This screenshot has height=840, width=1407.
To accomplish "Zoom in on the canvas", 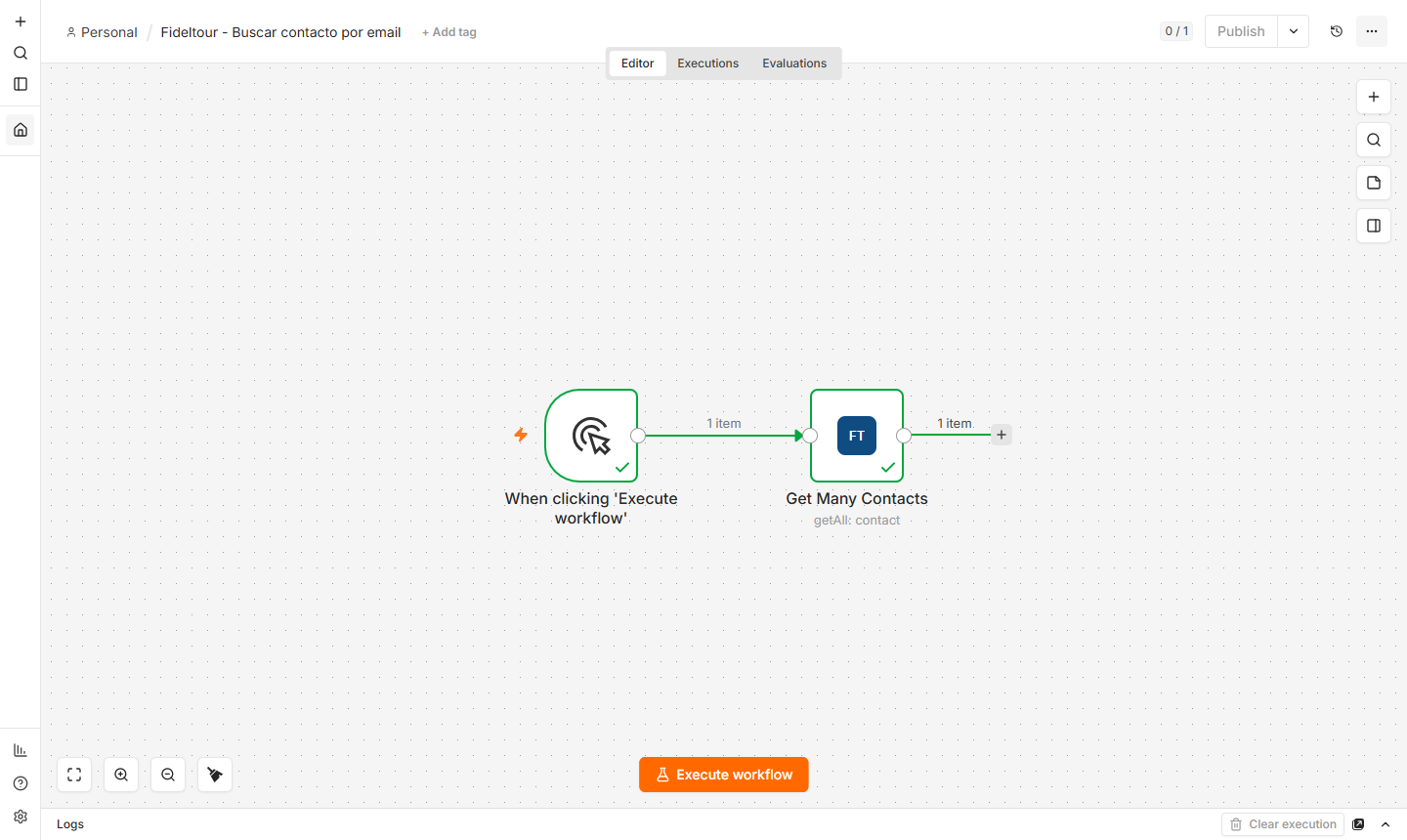I will (121, 775).
